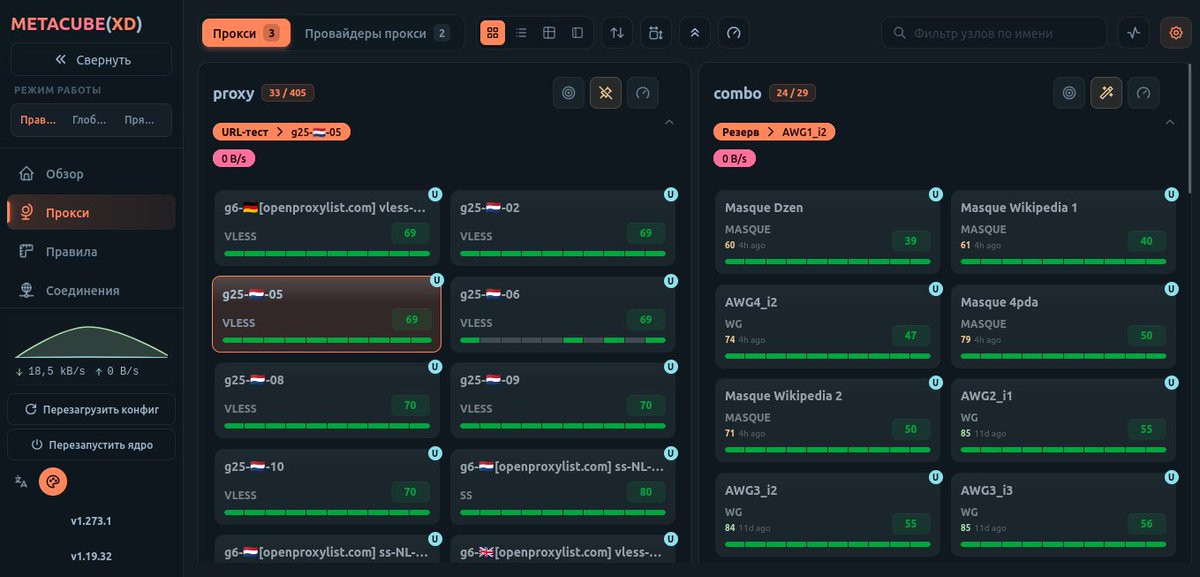The image size is (1200, 577).
Task: Select the g25-05 proxy card
Action: [x=327, y=314]
